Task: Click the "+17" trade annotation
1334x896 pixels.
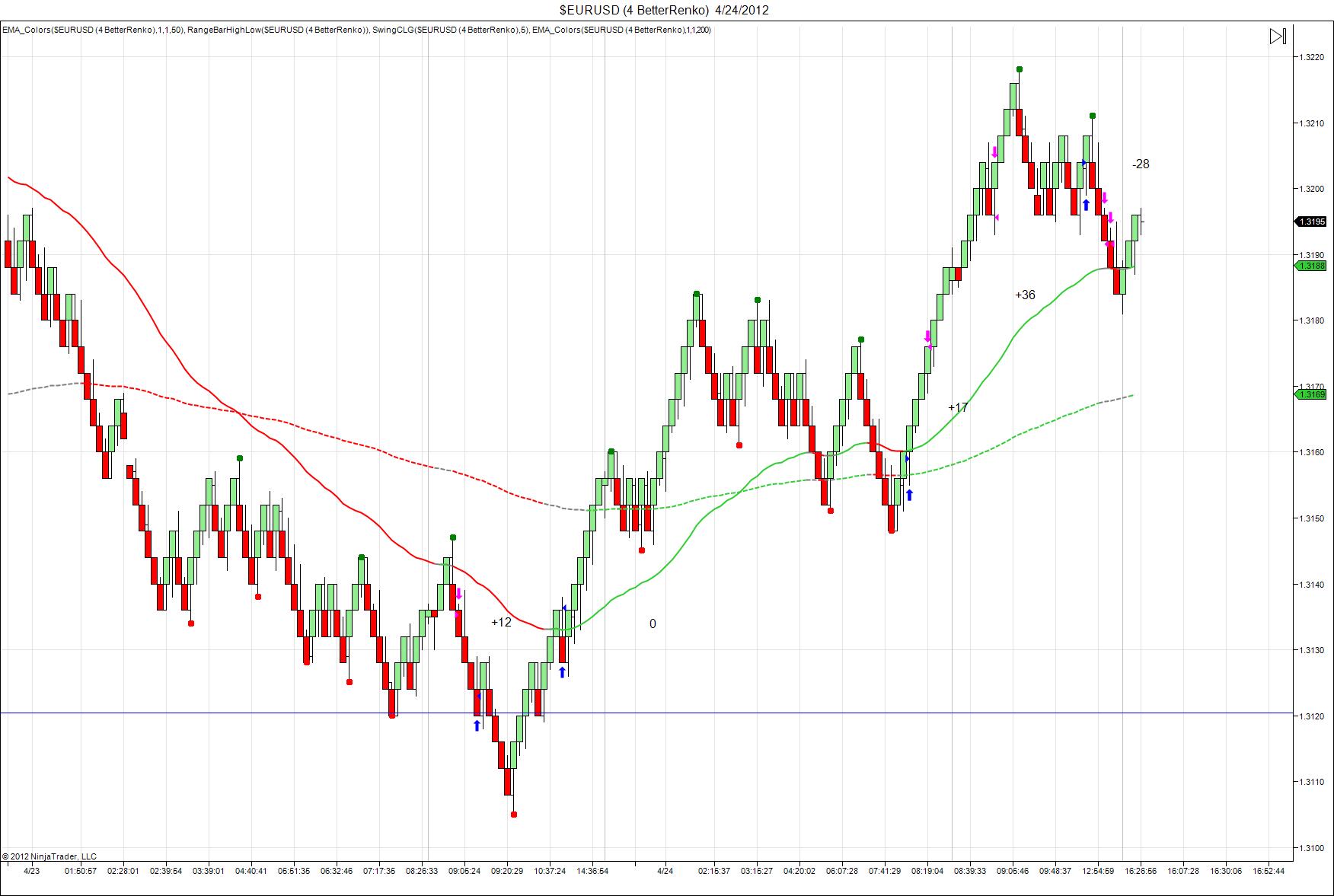Action: (x=958, y=408)
